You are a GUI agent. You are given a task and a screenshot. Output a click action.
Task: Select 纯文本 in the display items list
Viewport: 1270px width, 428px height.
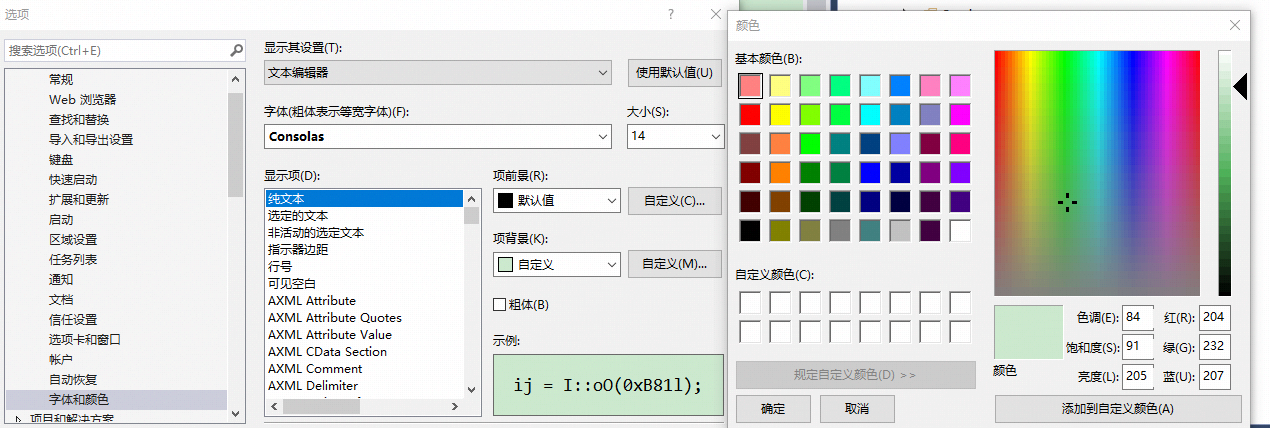point(364,198)
